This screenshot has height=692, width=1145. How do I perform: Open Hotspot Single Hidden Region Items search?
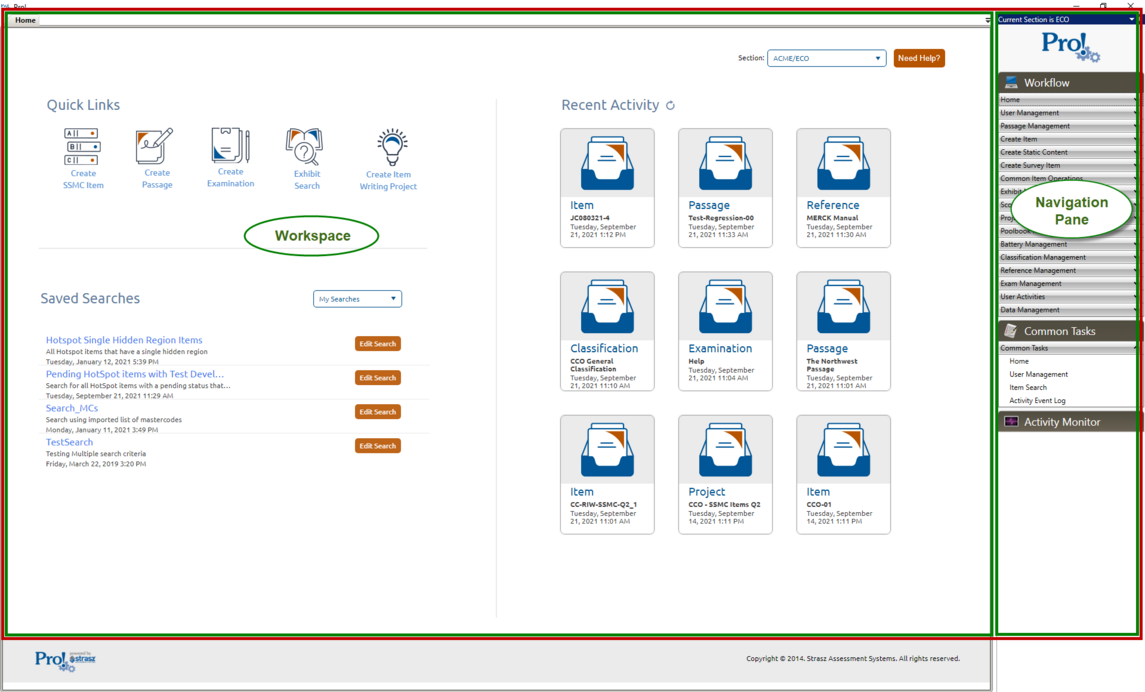pos(124,340)
